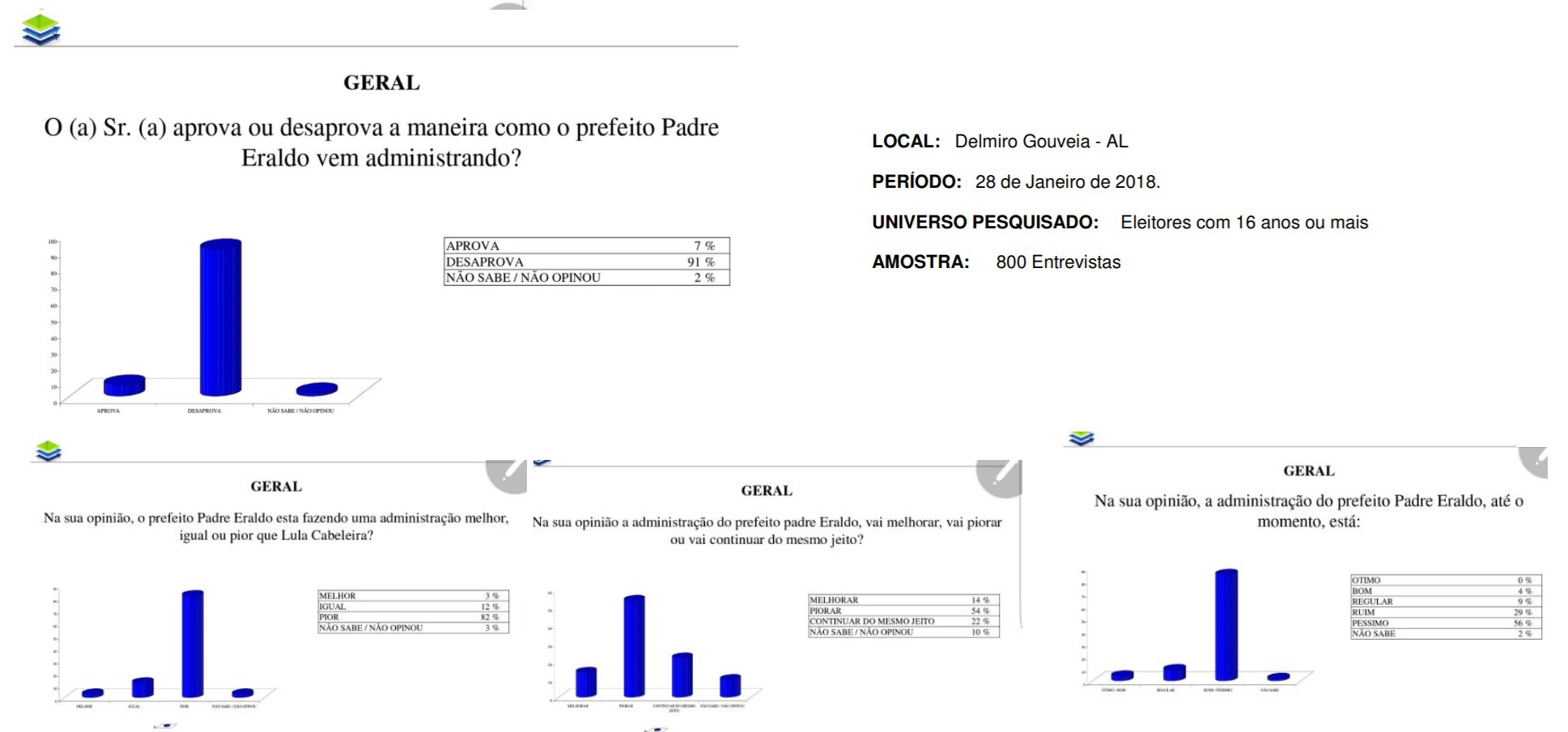Viewport: 1568px width, 732px height.
Task: Click the tall DESAPROVA bar in the approval chart
Action: [x=220, y=317]
